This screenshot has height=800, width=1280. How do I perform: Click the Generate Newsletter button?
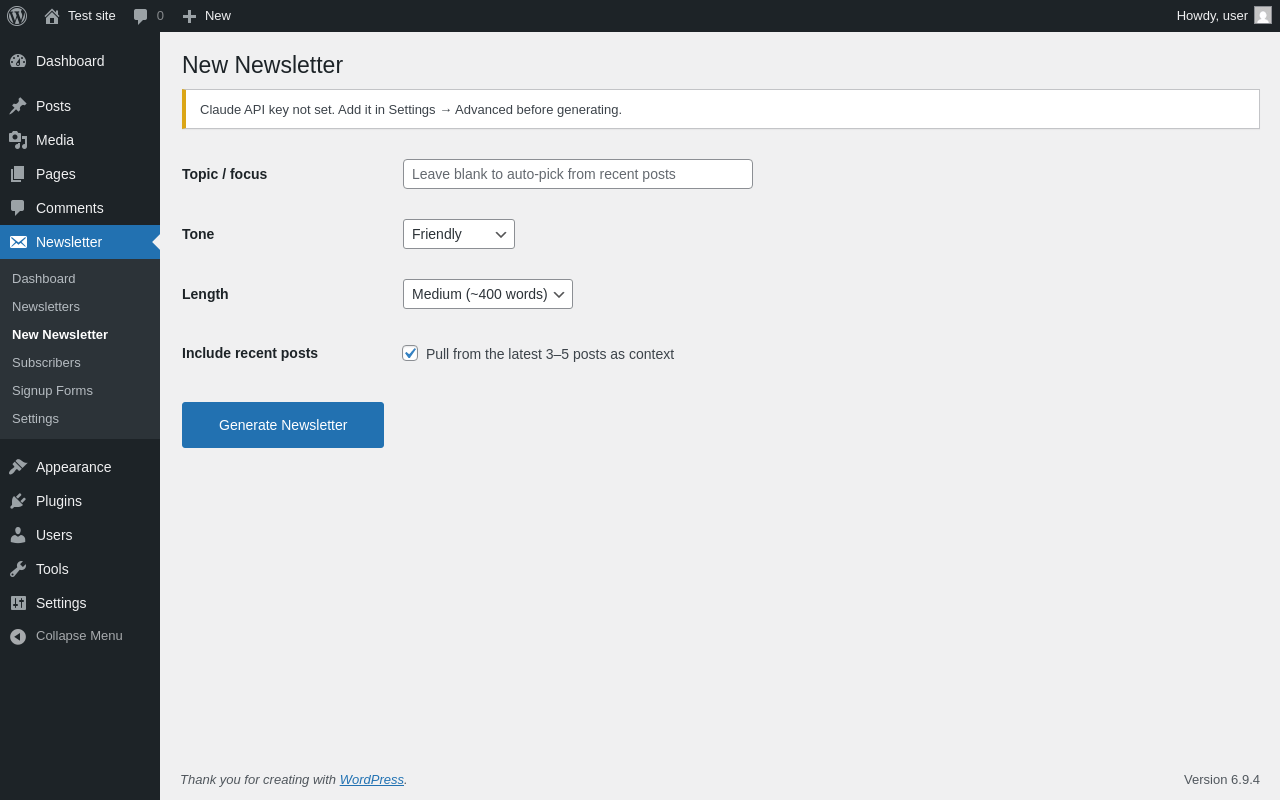coord(283,425)
